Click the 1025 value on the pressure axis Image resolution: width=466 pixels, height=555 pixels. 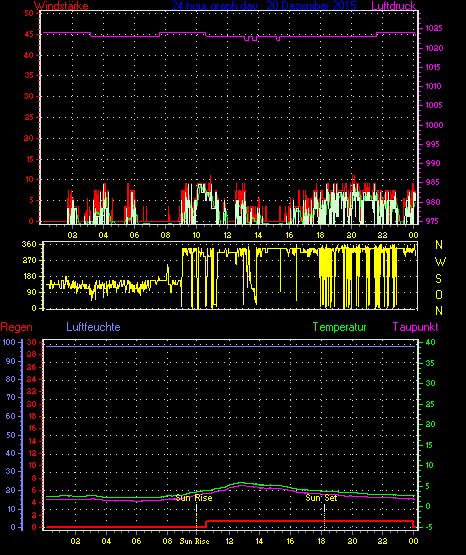point(433,28)
